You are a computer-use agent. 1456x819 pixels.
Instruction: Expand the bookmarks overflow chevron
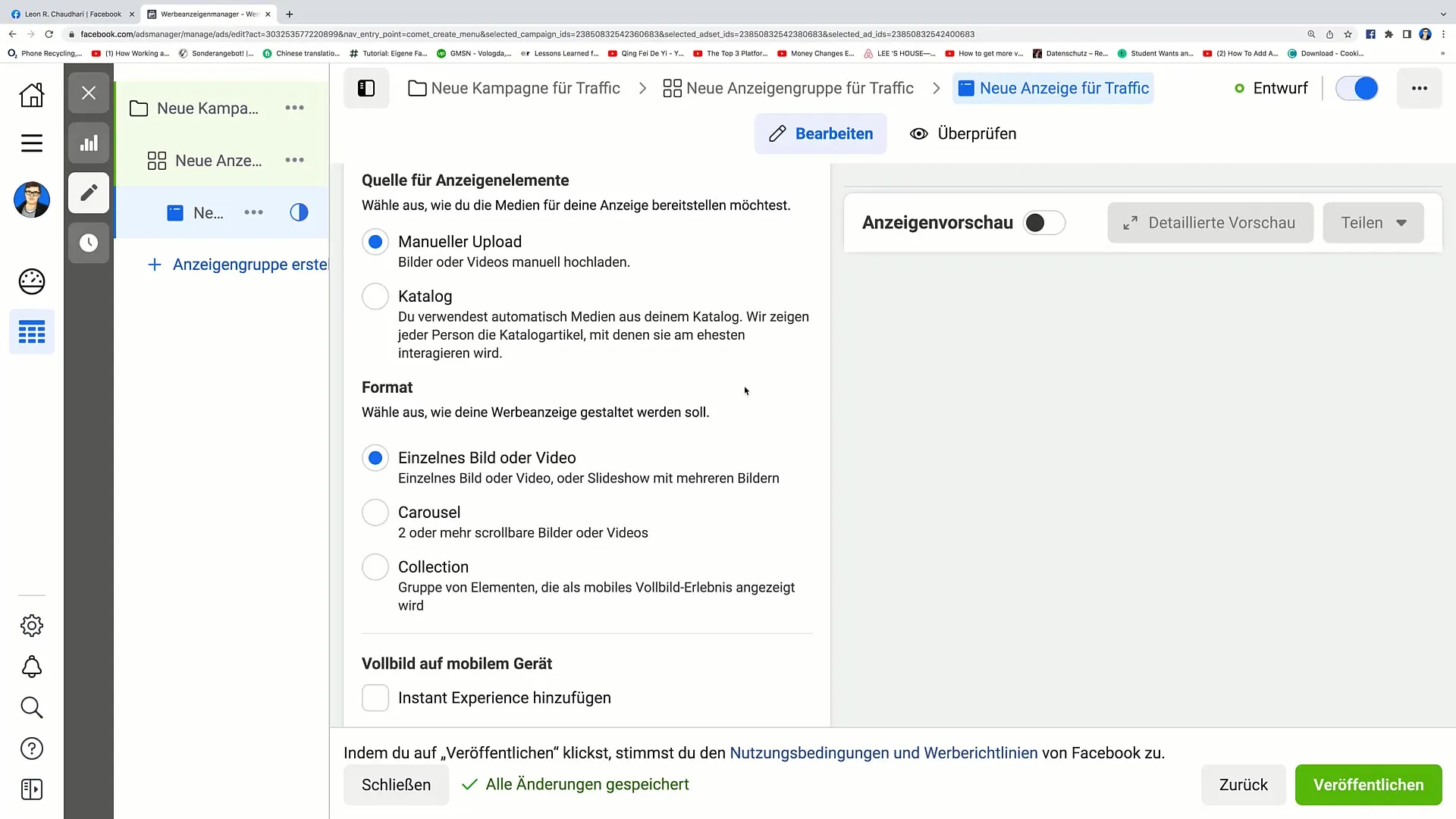coord(1442,53)
